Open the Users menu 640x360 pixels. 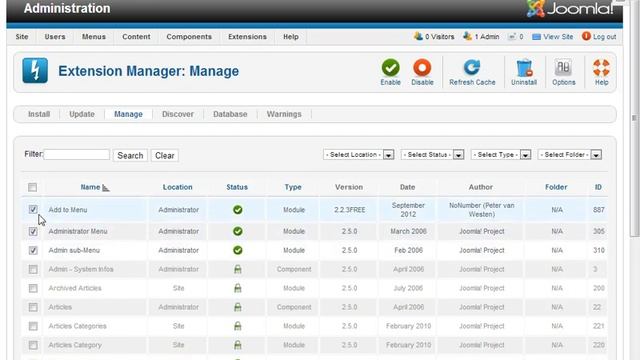[55, 37]
